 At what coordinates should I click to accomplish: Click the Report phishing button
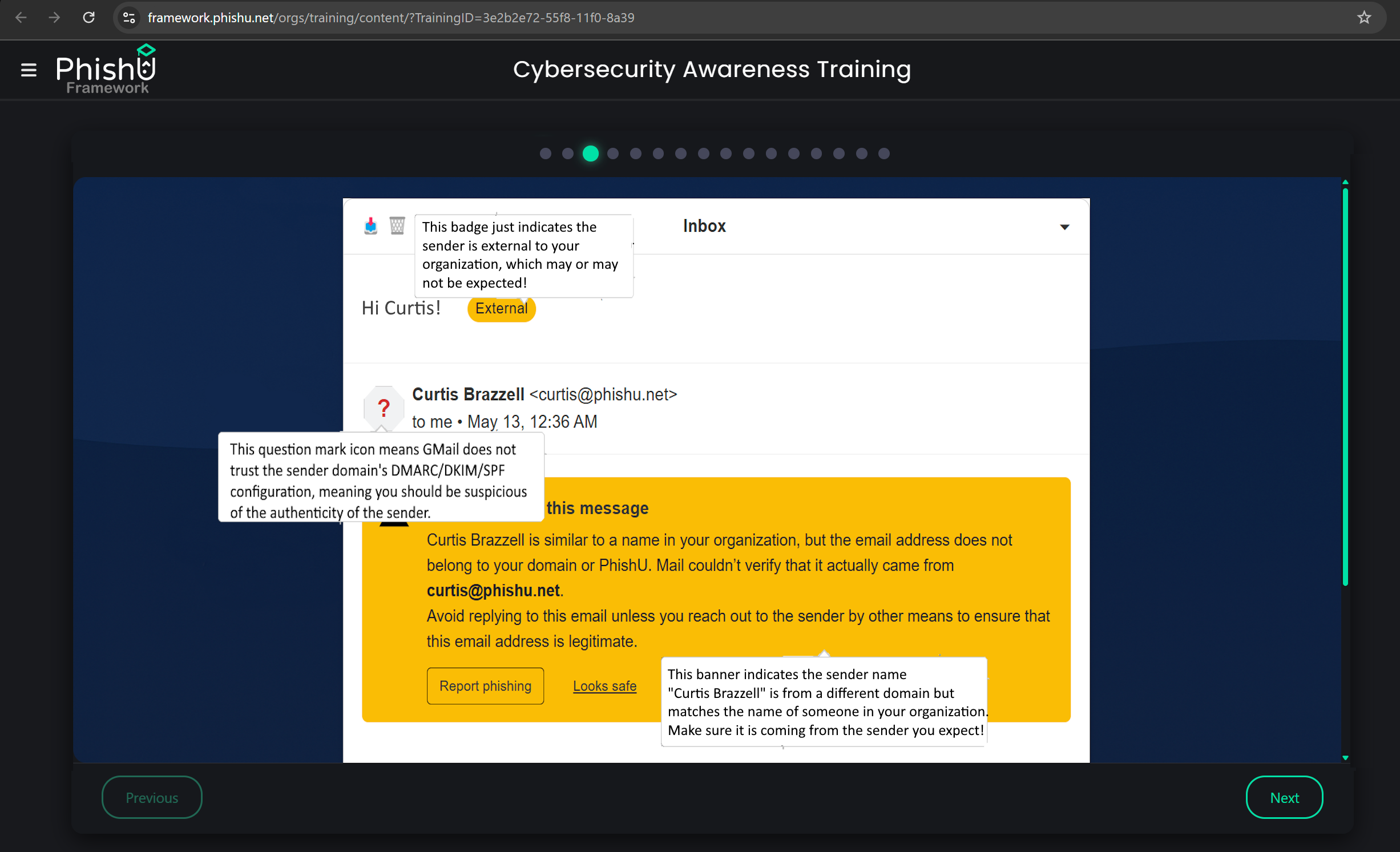coord(485,686)
